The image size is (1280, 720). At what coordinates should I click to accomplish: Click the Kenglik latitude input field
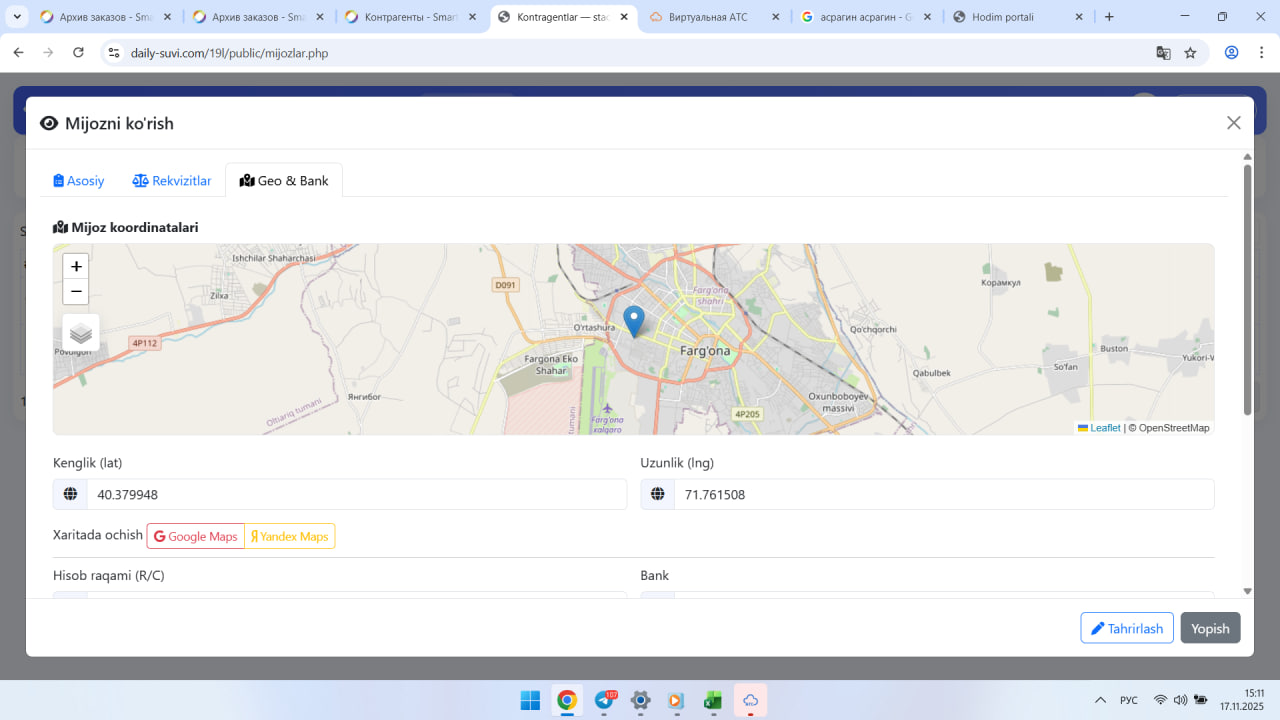click(x=356, y=494)
